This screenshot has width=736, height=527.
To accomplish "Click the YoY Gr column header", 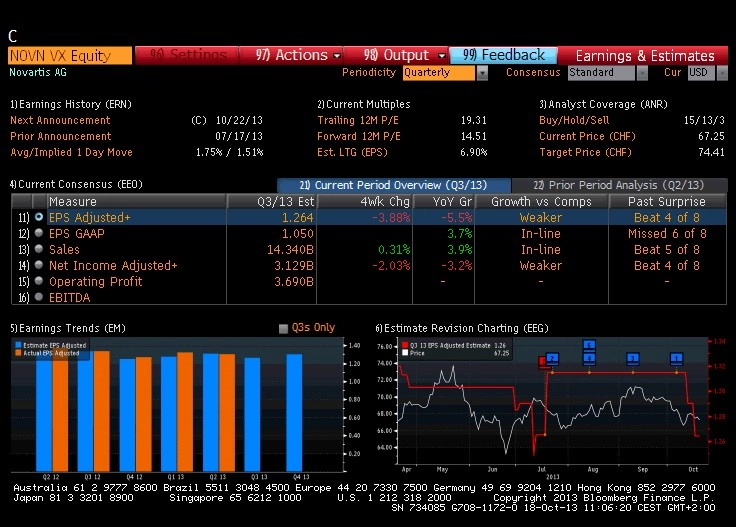I will [444, 201].
